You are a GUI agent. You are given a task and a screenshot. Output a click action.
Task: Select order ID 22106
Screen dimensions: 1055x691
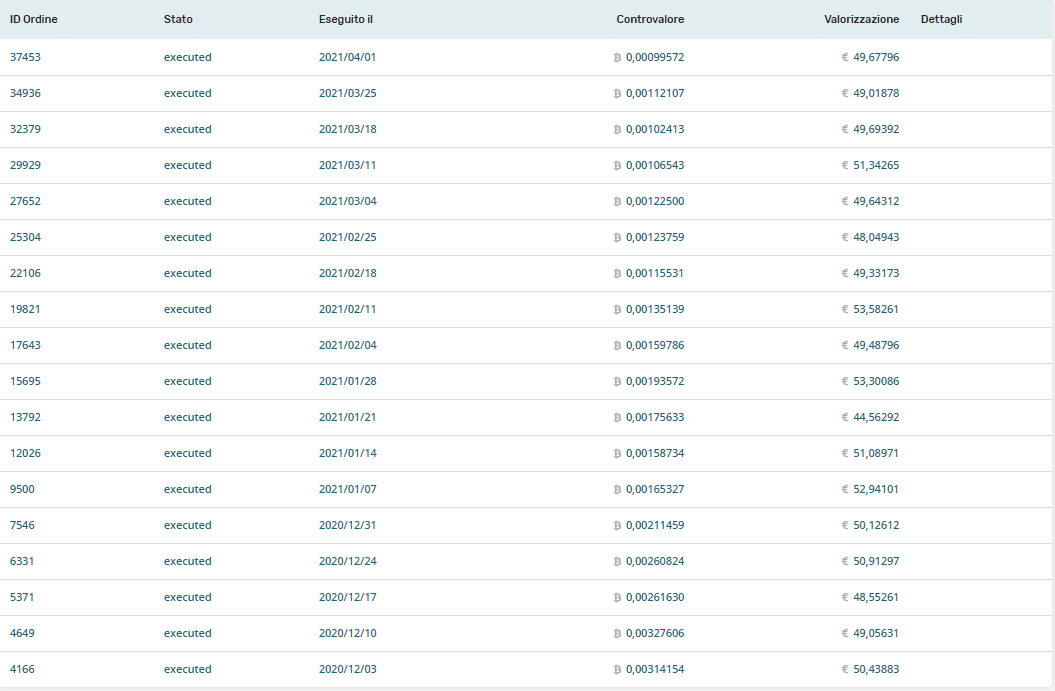pyautogui.click(x=26, y=273)
